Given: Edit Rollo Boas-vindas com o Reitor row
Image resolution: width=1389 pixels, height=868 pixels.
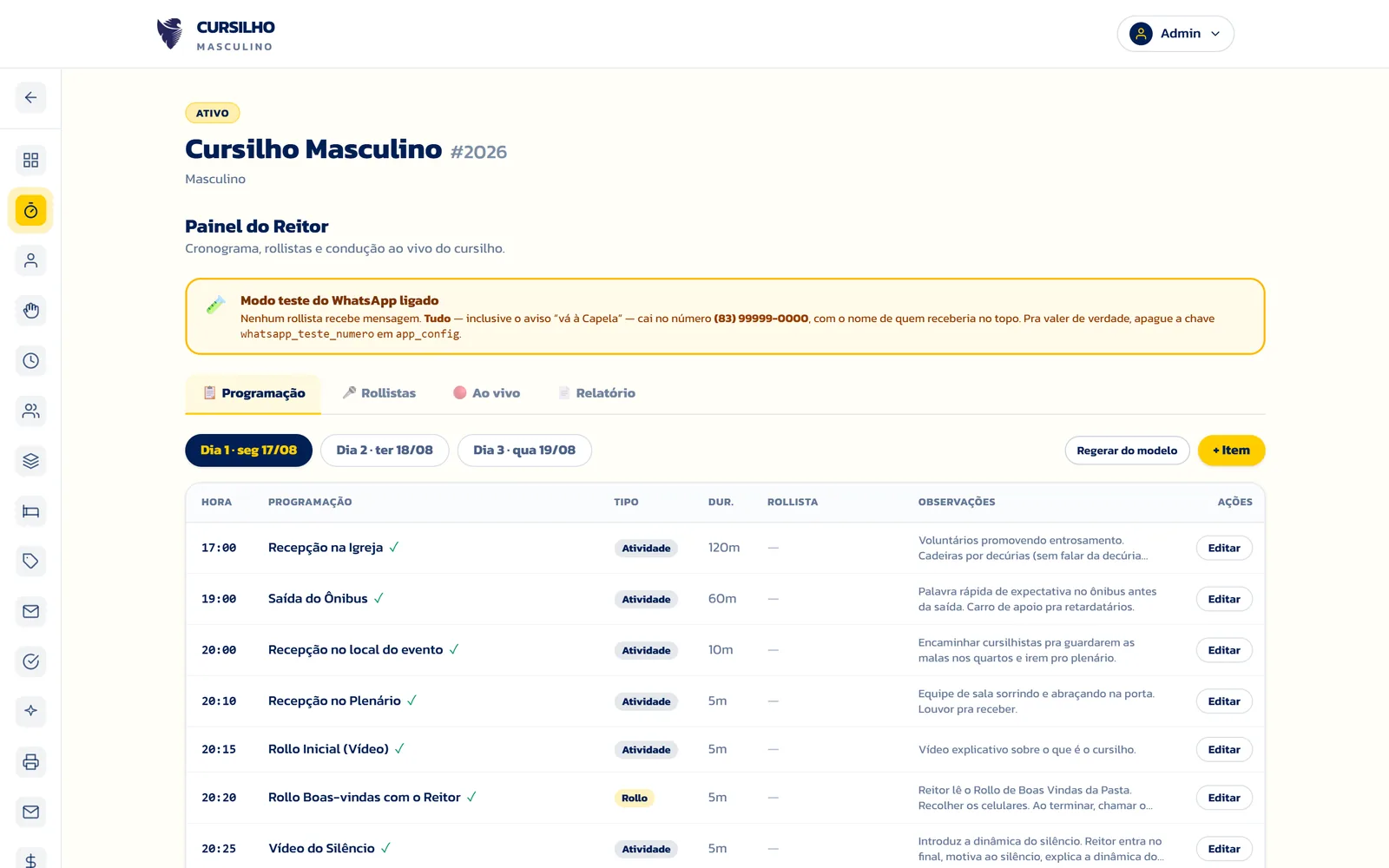Looking at the screenshot, I should [x=1224, y=798].
